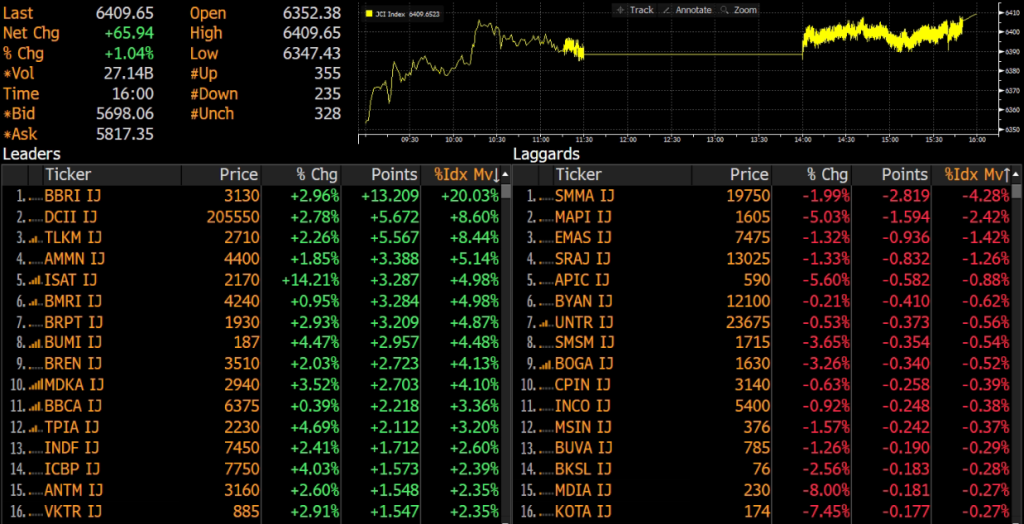Click the #Down count 235
The height and width of the screenshot is (524, 1024).
(327, 94)
